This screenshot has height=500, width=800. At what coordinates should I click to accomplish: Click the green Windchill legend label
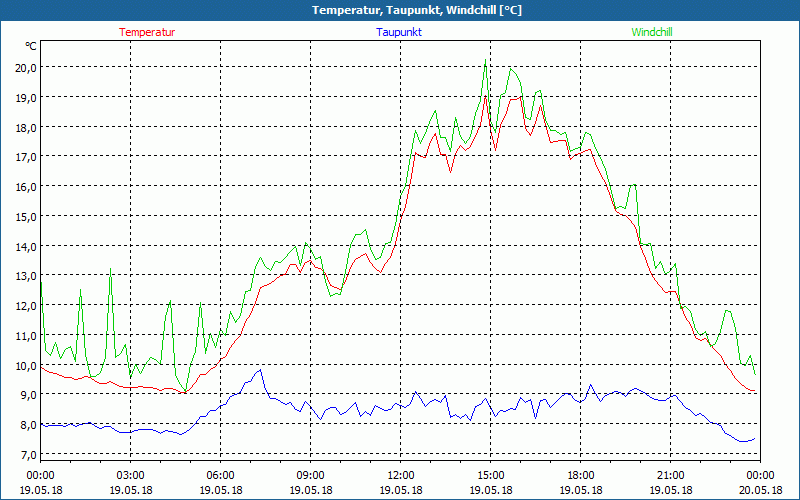[x=652, y=32]
